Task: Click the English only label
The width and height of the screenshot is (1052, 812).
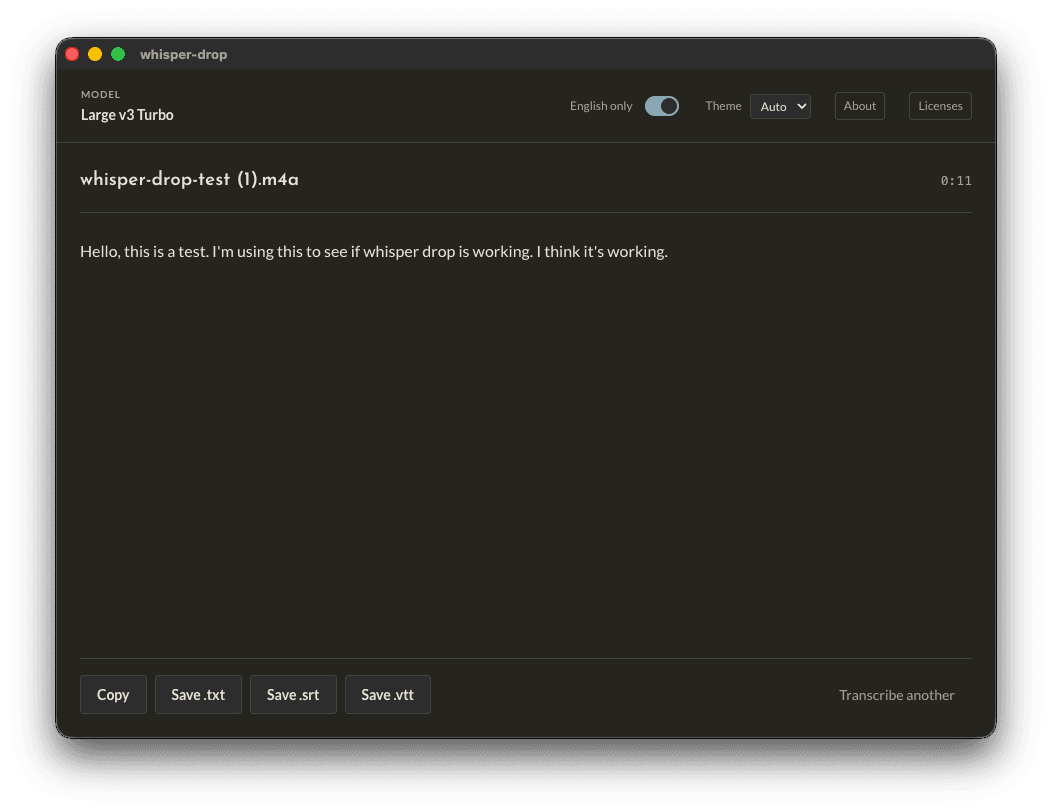Action: [601, 106]
